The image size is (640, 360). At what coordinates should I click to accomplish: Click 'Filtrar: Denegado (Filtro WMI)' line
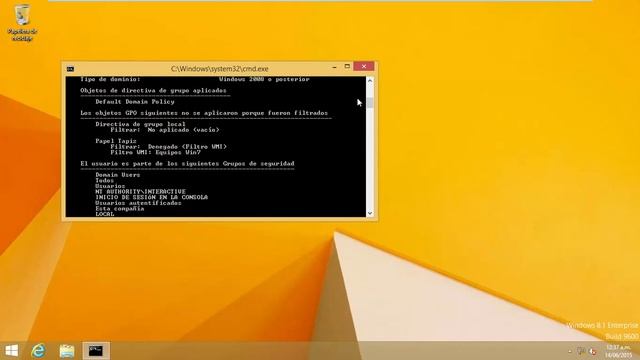(169, 147)
